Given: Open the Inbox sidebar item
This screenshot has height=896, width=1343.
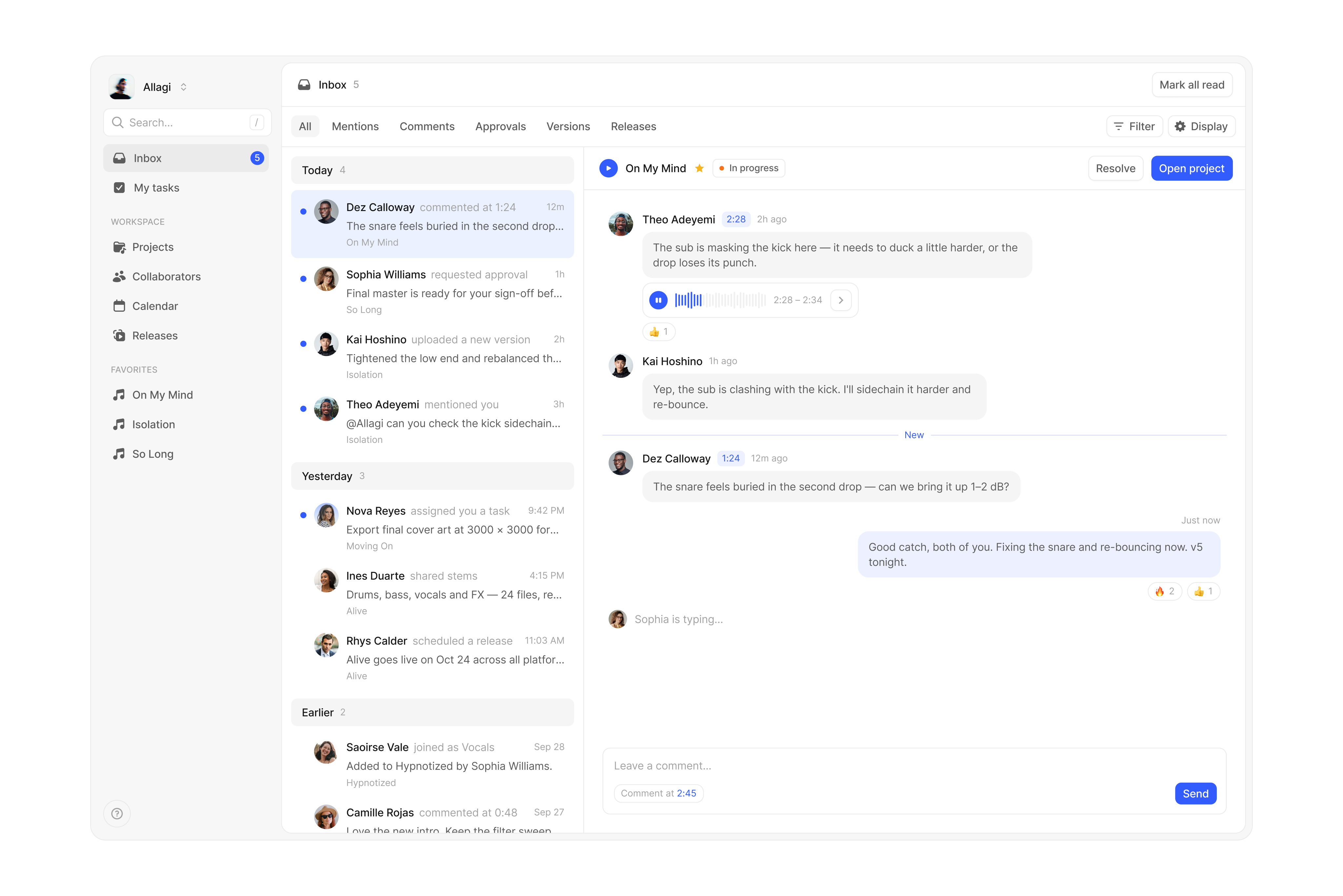Looking at the screenshot, I should tap(186, 158).
